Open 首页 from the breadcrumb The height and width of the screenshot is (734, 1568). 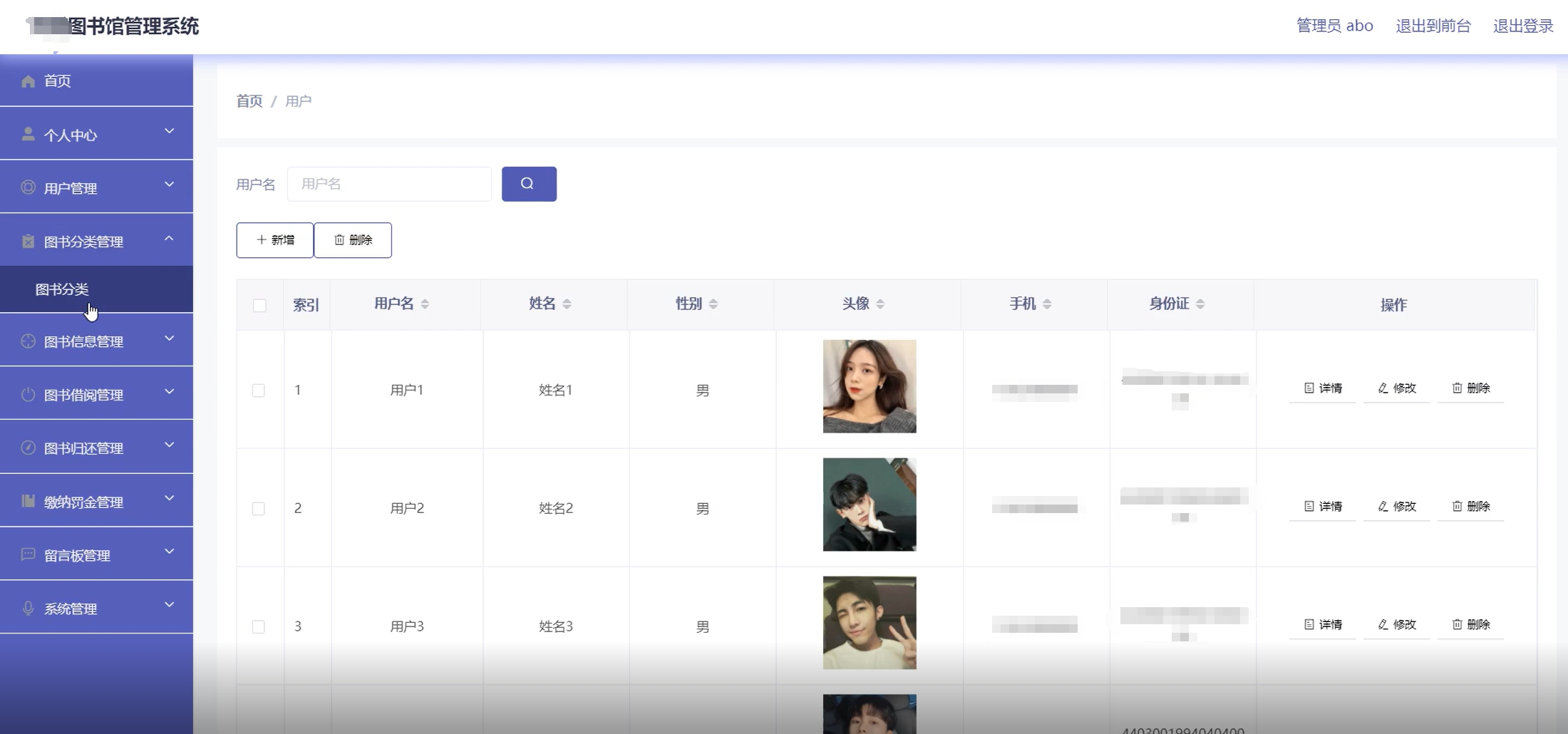(248, 100)
